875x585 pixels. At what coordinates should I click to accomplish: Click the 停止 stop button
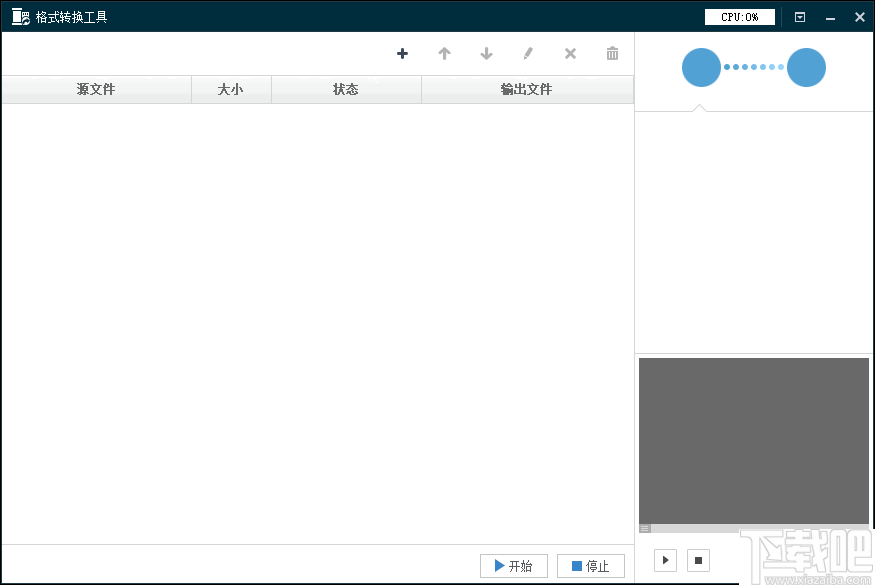pos(591,566)
